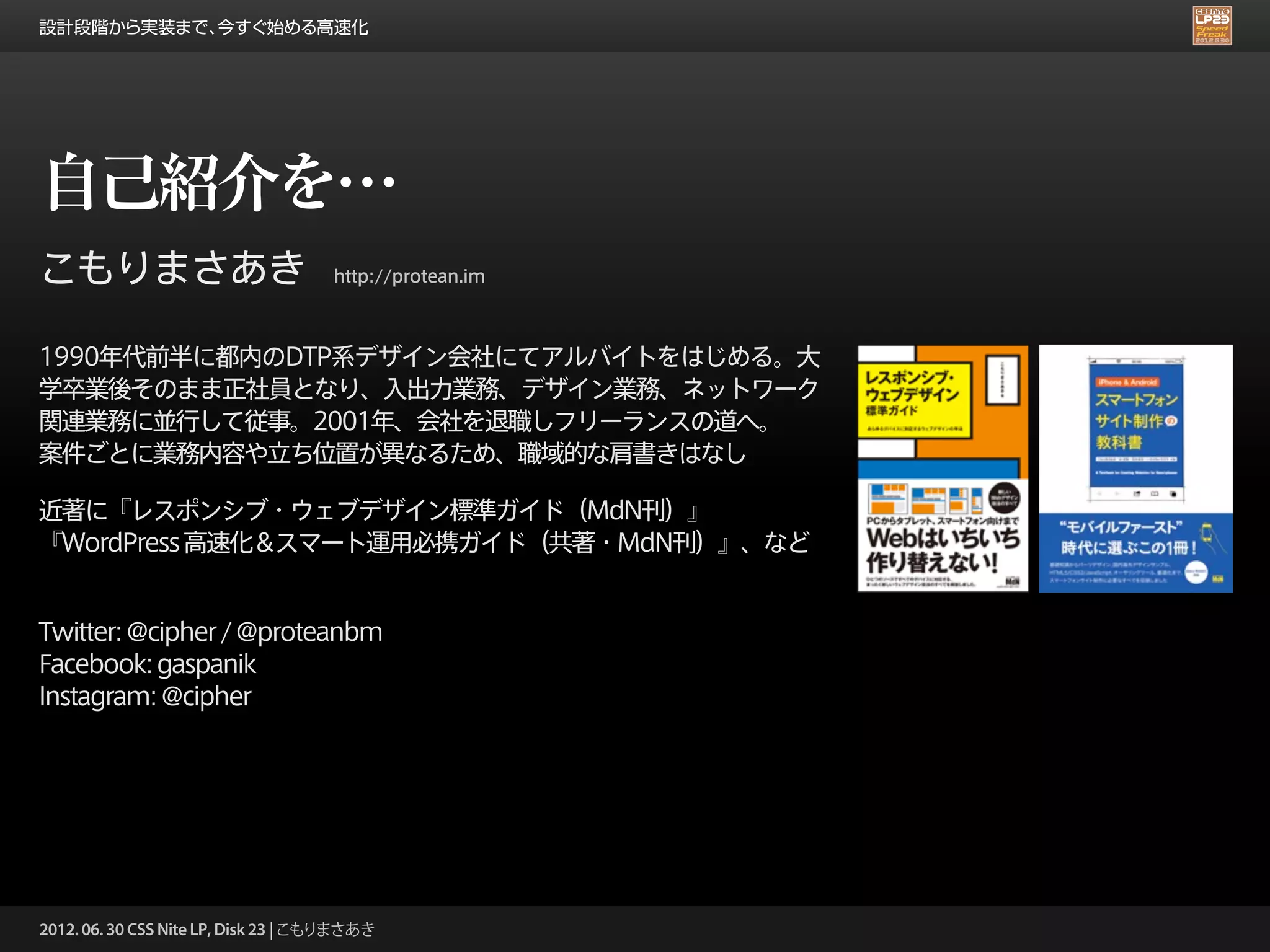
Task: Click the WordPress 高速化 book title line
Action: pyautogui.click(x=425, y=542)
